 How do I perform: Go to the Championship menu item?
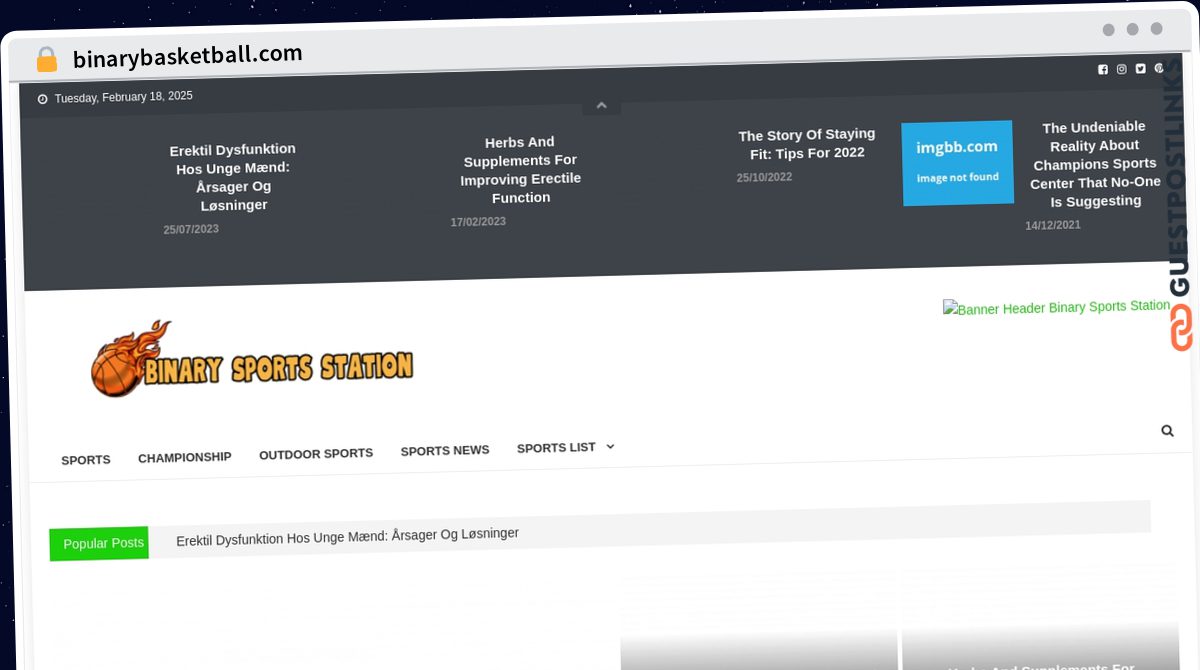click(185, 457)
